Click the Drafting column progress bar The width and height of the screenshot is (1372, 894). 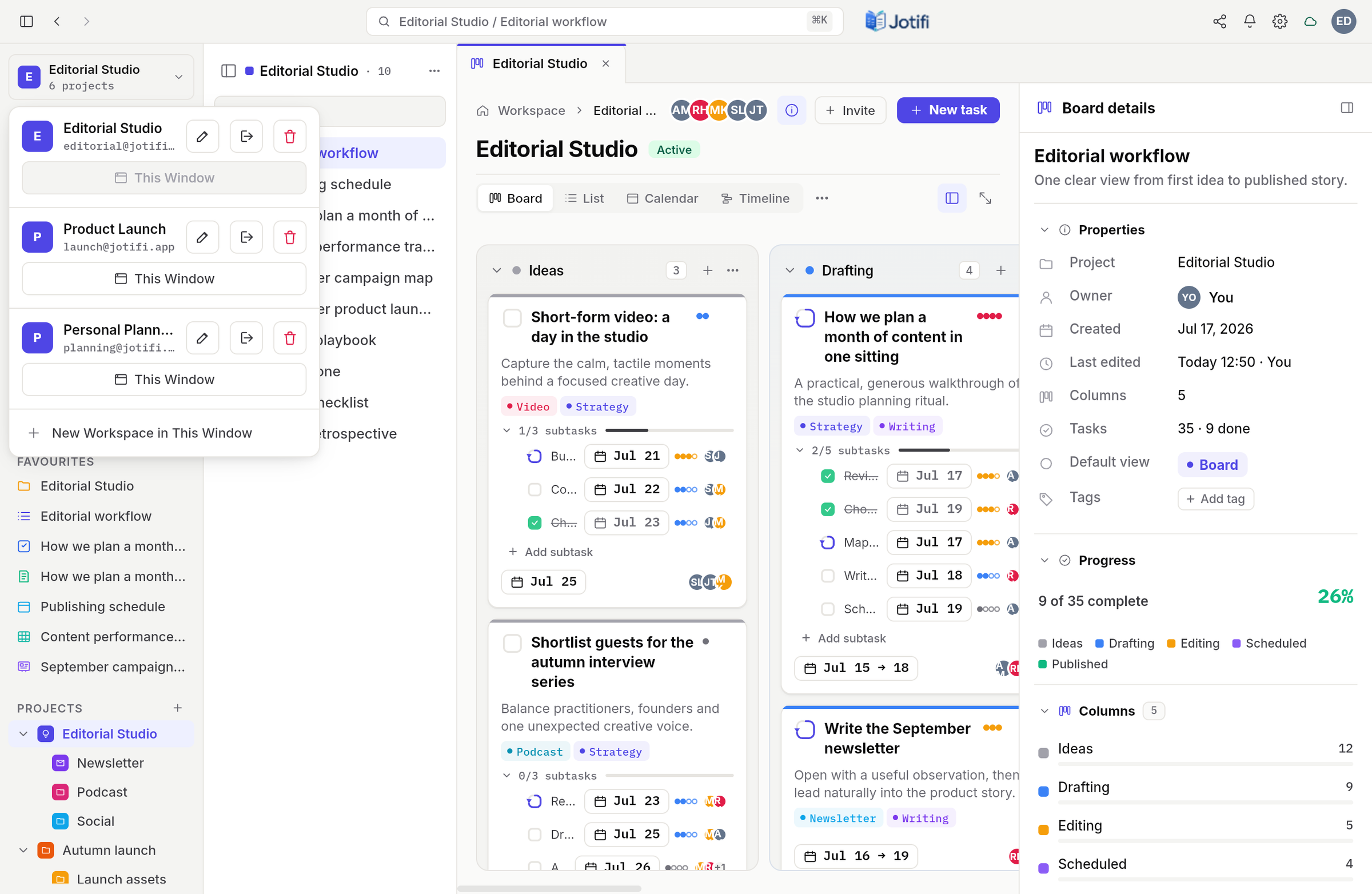(1205, 803)
